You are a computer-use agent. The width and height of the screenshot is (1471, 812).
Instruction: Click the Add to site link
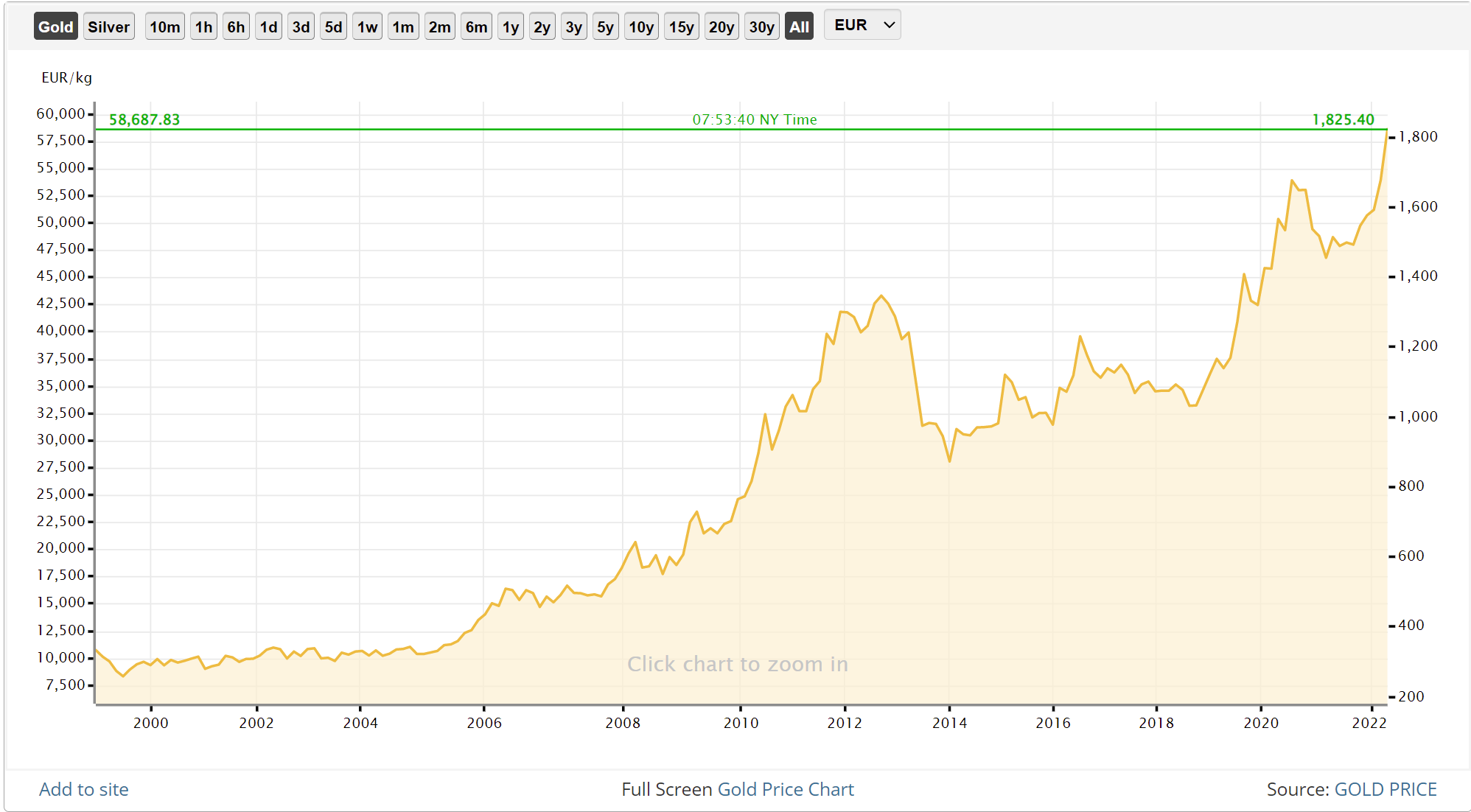(x=83, y=789)
